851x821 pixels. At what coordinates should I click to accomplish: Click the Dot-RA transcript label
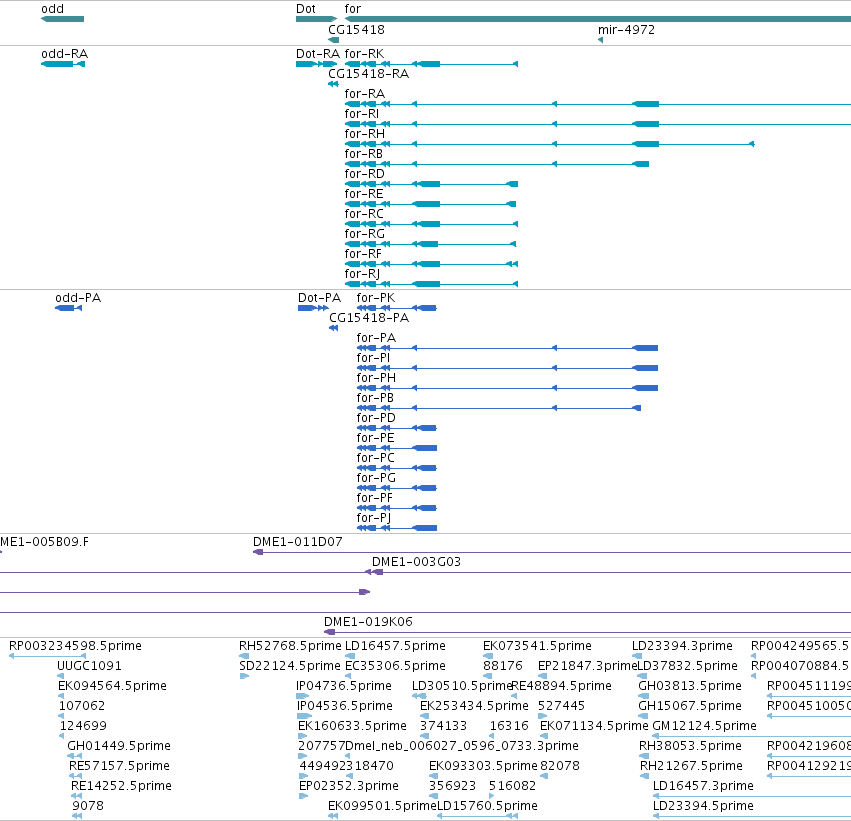318,54
